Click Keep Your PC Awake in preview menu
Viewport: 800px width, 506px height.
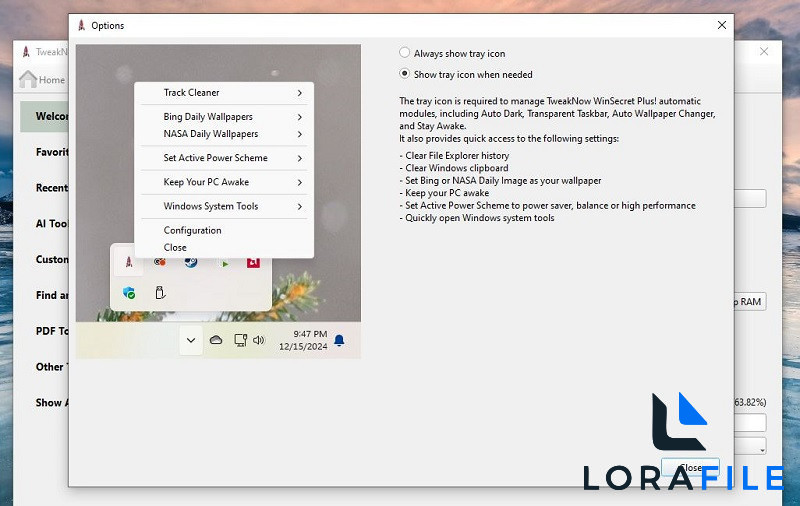click(x=206, y=182)
